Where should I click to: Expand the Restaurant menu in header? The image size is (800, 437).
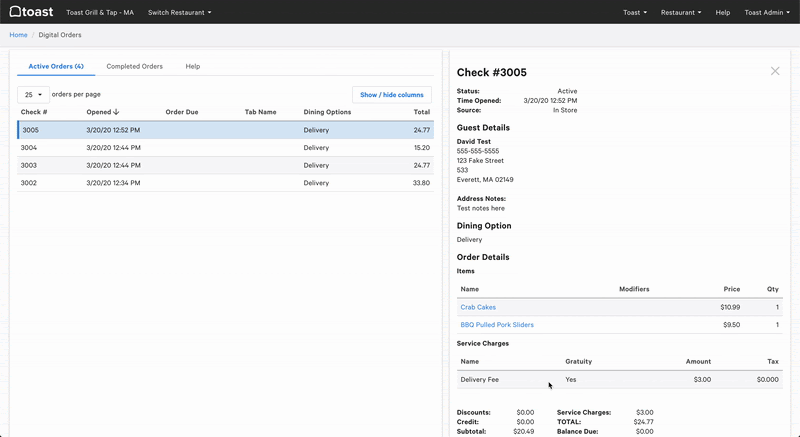click(x=681, y=12)
